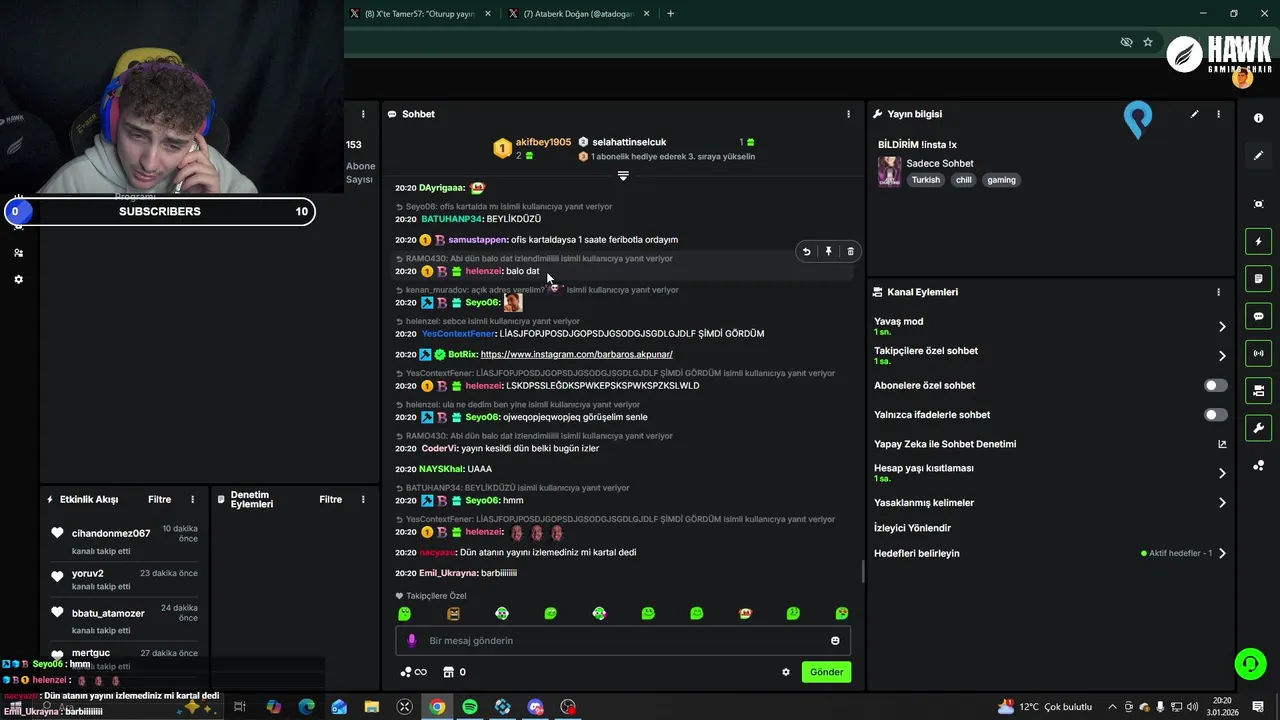Toggle the broadcast signal panel icon in sidebar
This screenshot has width=1280, height=720.
click(x=1258, y=353)
